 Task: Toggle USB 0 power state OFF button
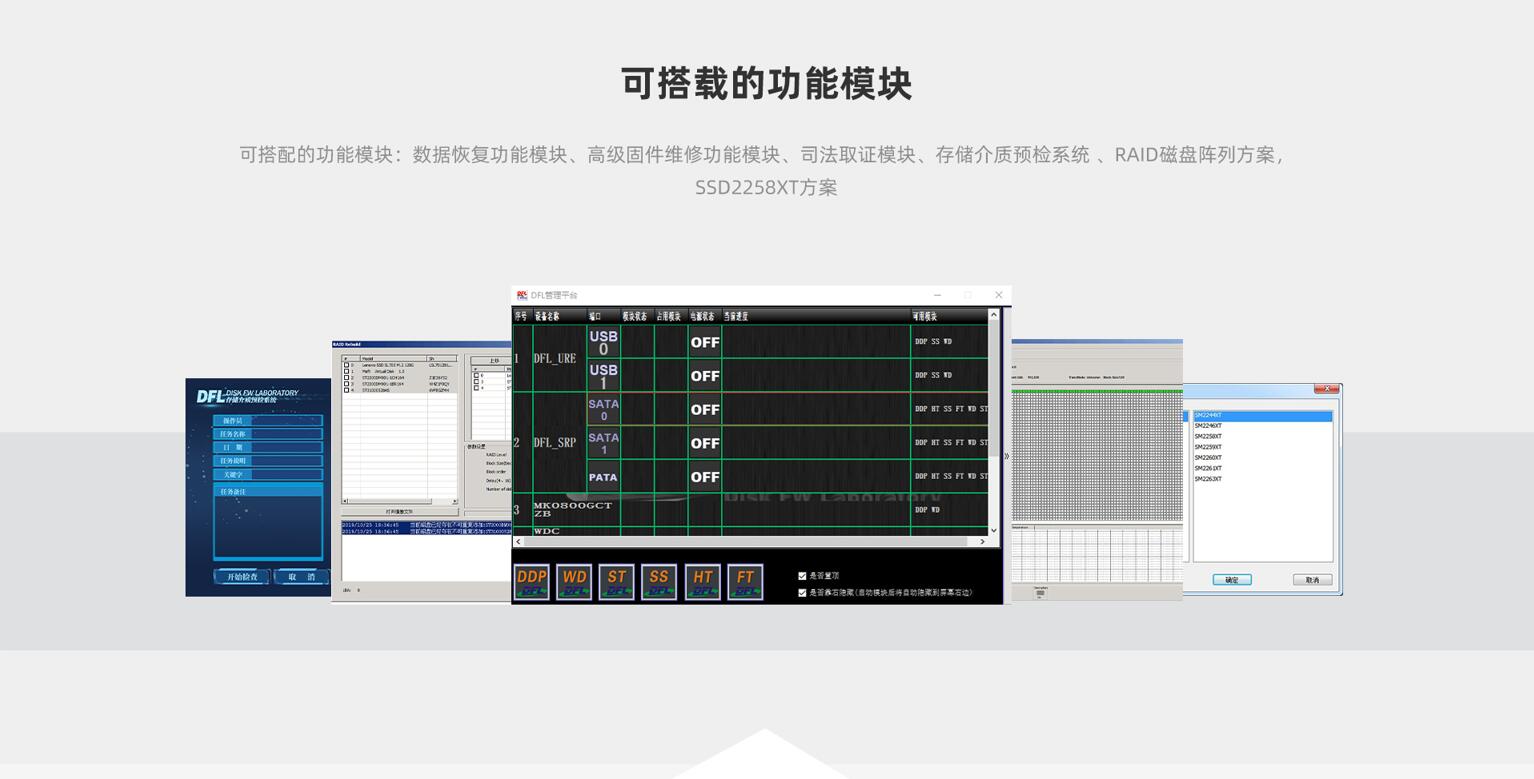pyautogui.click(x=704, y=342)
